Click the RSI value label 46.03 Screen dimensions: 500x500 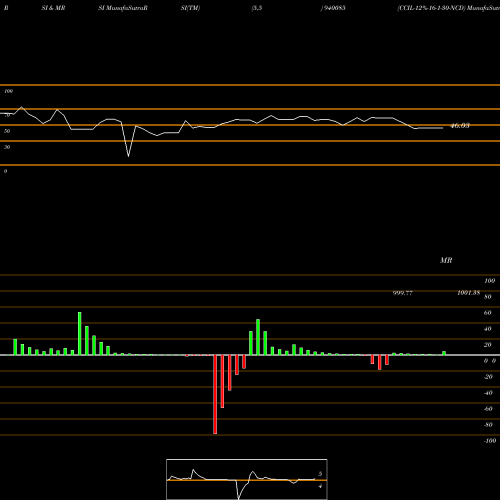[460, 126]
